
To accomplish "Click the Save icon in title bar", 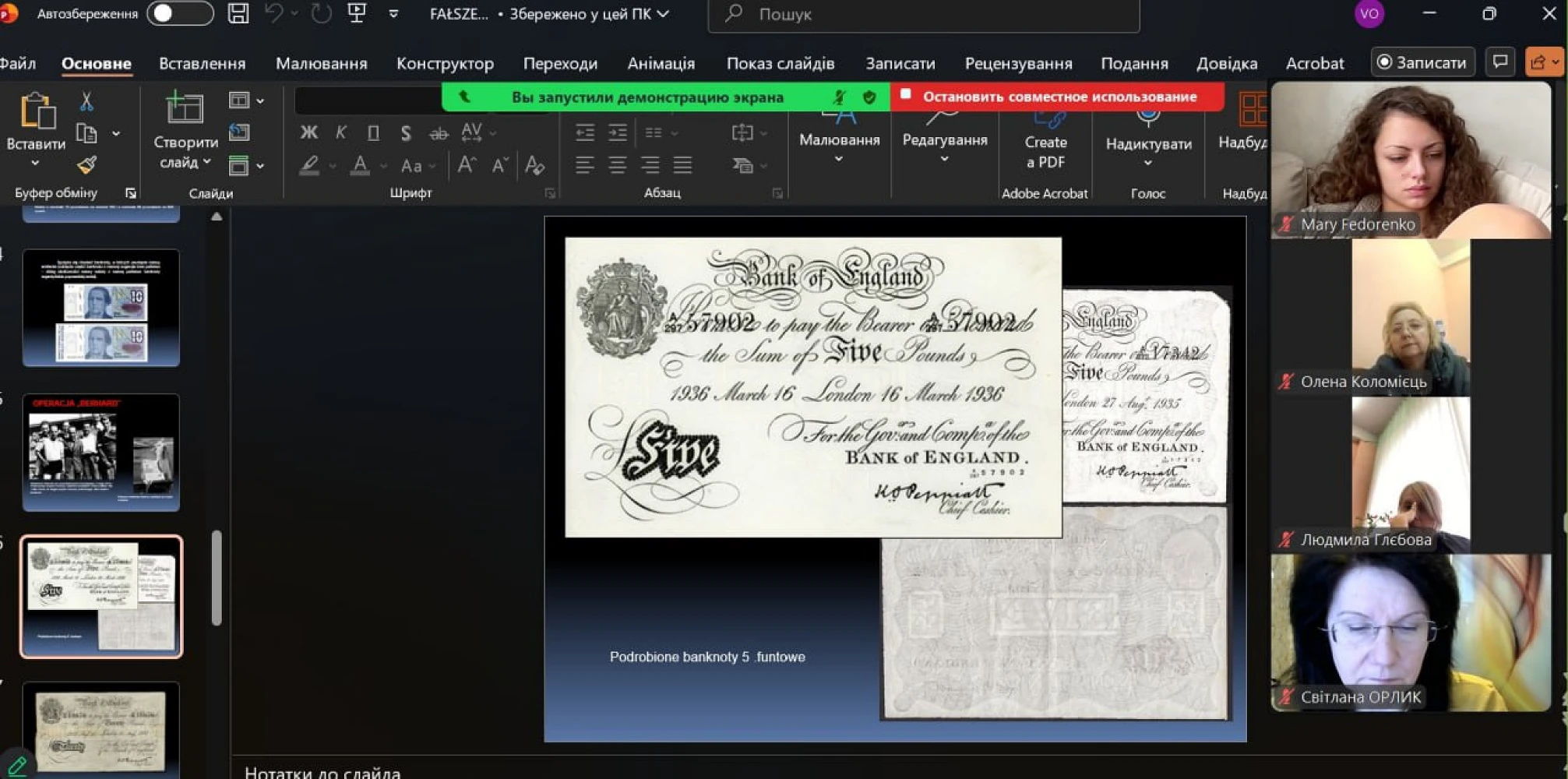I will tap(238, 13).
